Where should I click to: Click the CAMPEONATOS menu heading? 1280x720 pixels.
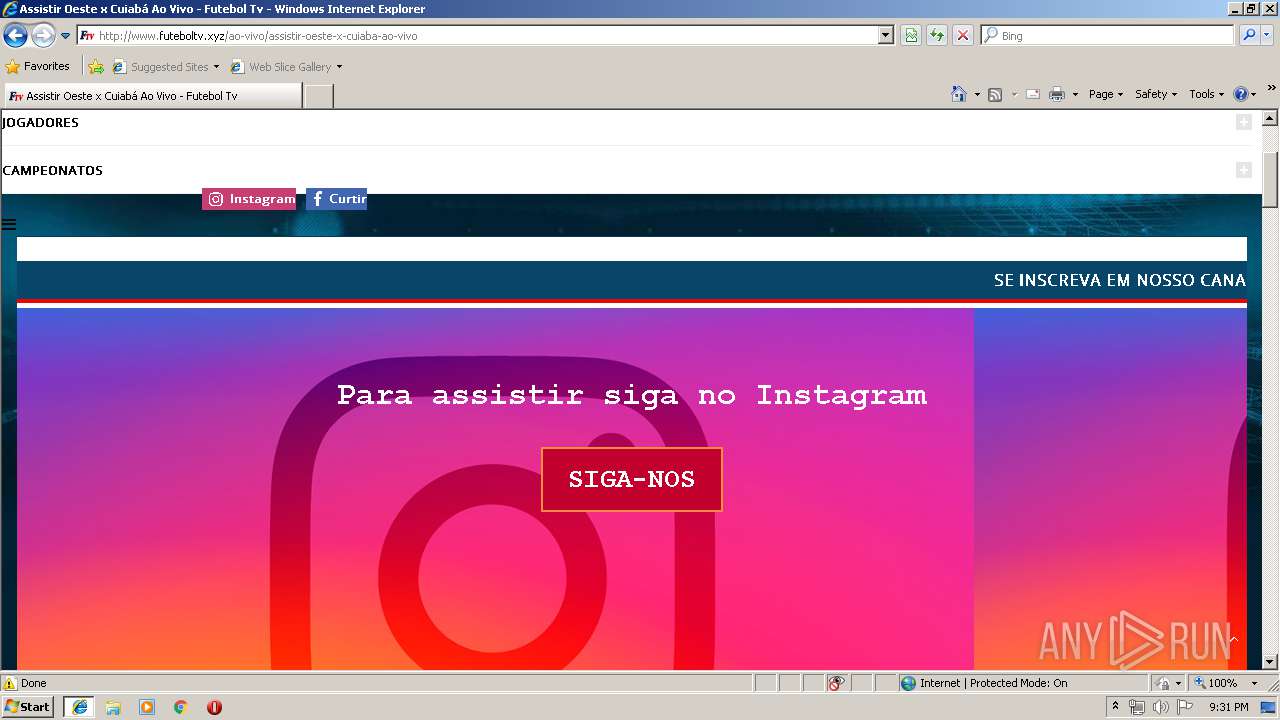coord(52,170)
